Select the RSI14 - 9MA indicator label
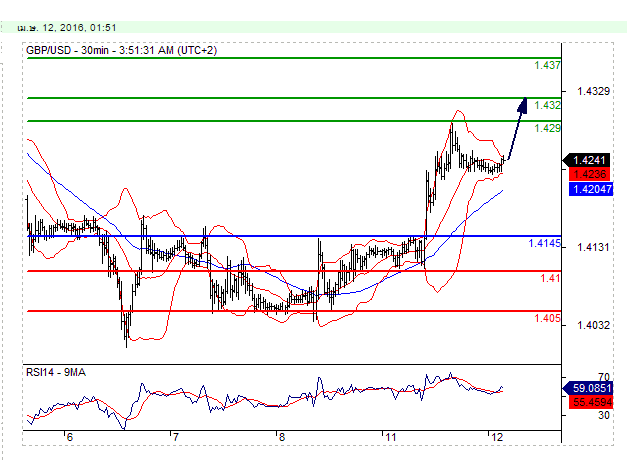Viewport: 627px width, 460px height. [x=56, y=372]
